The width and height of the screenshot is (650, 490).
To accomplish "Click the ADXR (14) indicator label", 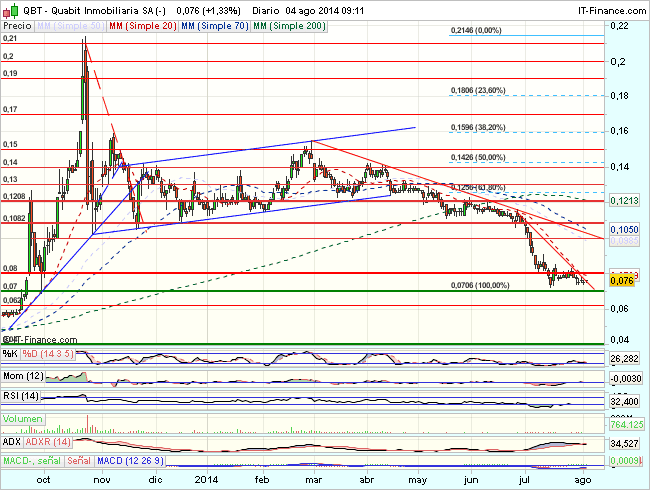I will pos(48,442).
